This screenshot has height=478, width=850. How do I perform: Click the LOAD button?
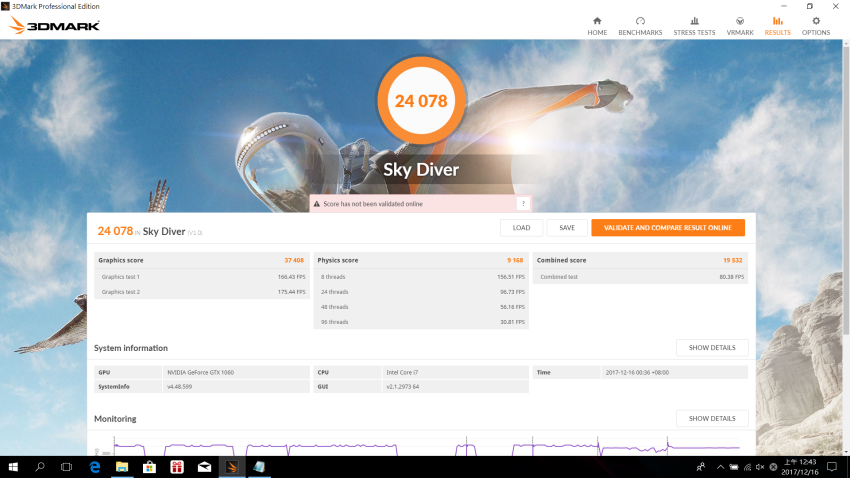click(x=521, y=228)
